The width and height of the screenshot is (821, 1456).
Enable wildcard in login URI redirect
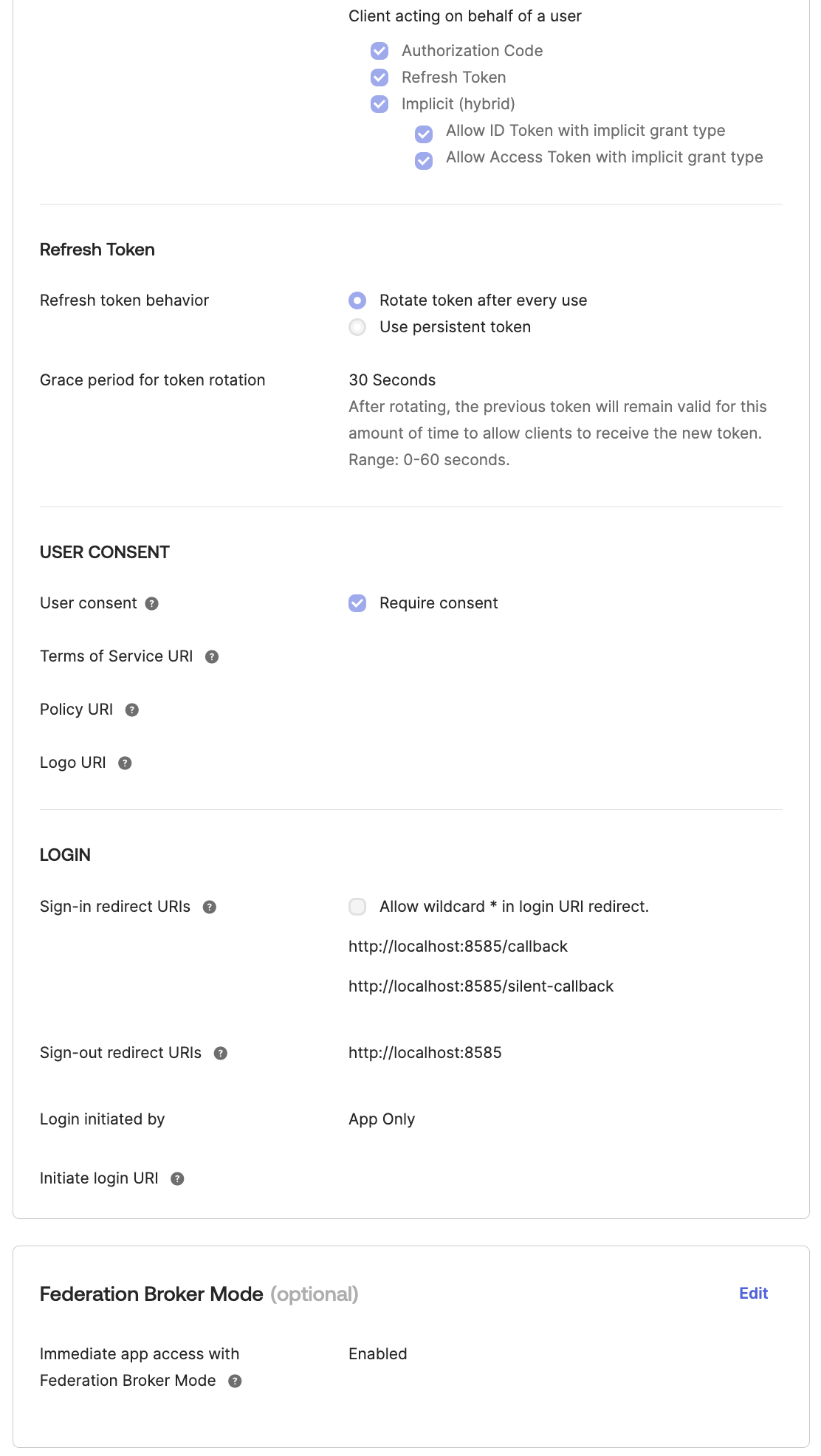coord(357,907)
